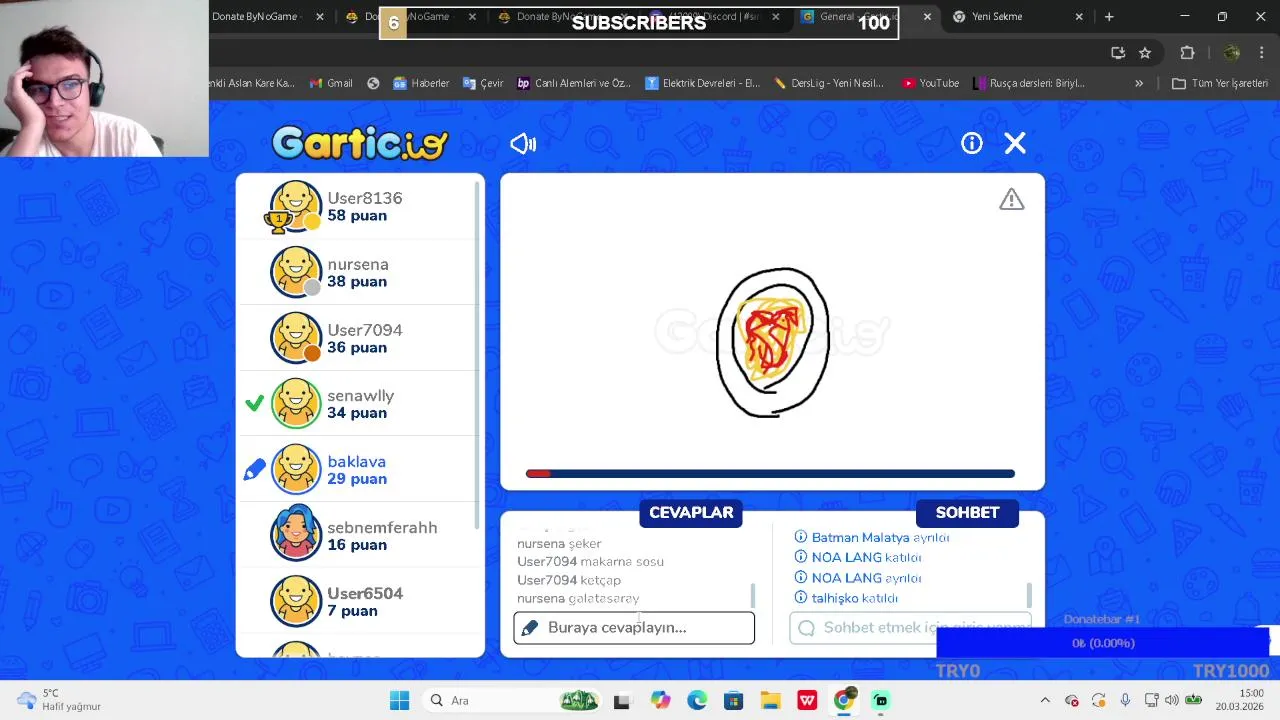
Task: Click 'nursena şeker' answer
Action: pos(559,544)
